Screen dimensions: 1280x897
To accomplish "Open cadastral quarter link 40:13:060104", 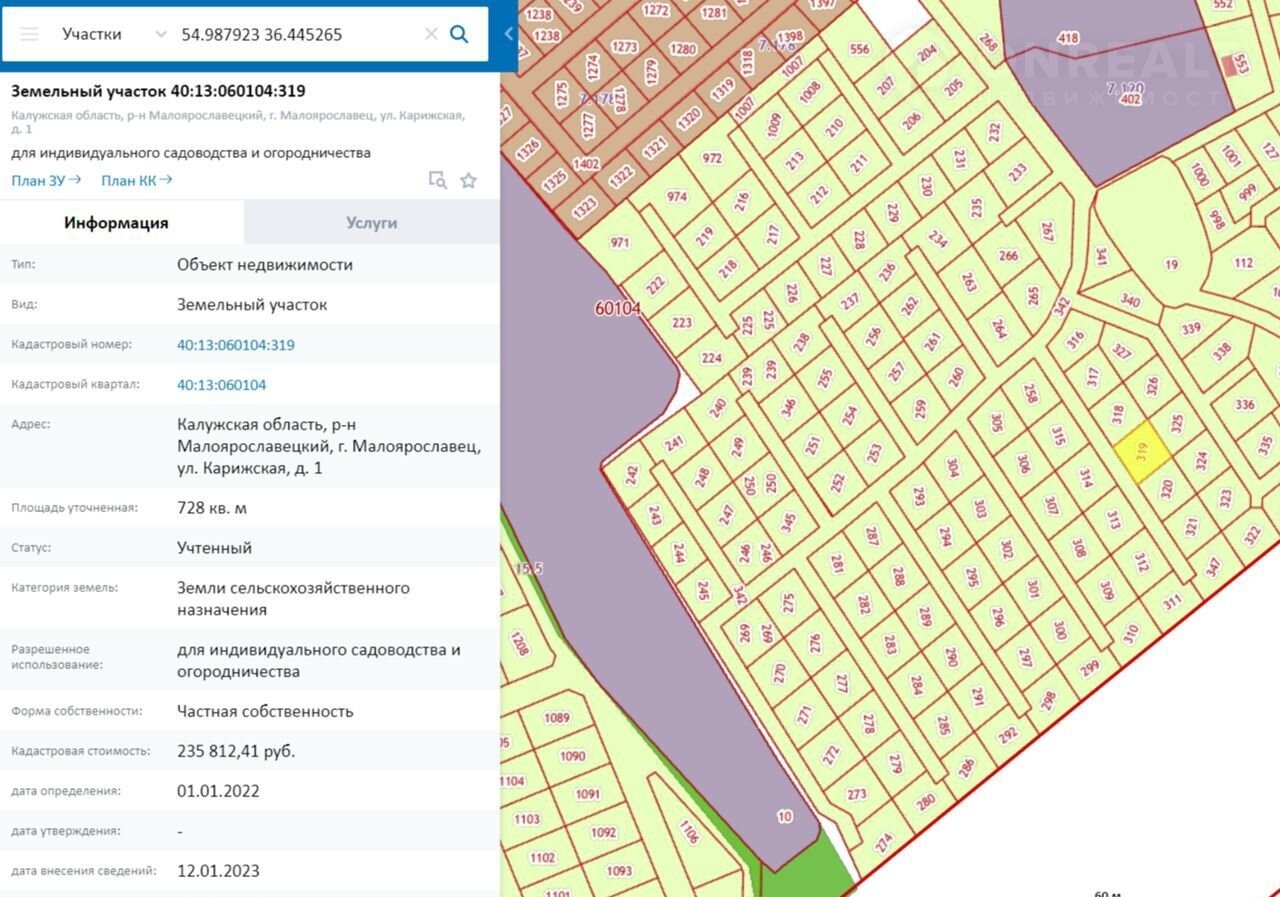I will (221, 385).
